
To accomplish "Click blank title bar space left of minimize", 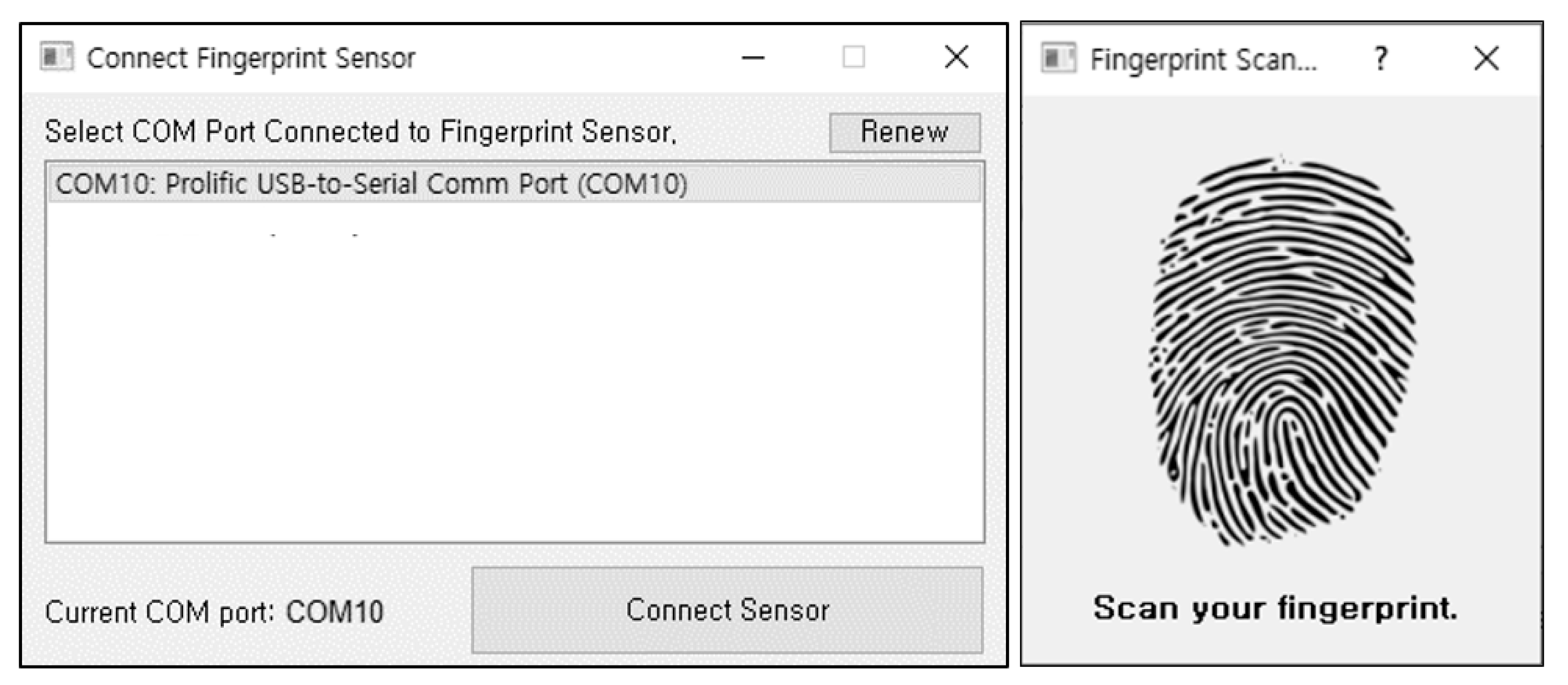I will tap(578, 59).
